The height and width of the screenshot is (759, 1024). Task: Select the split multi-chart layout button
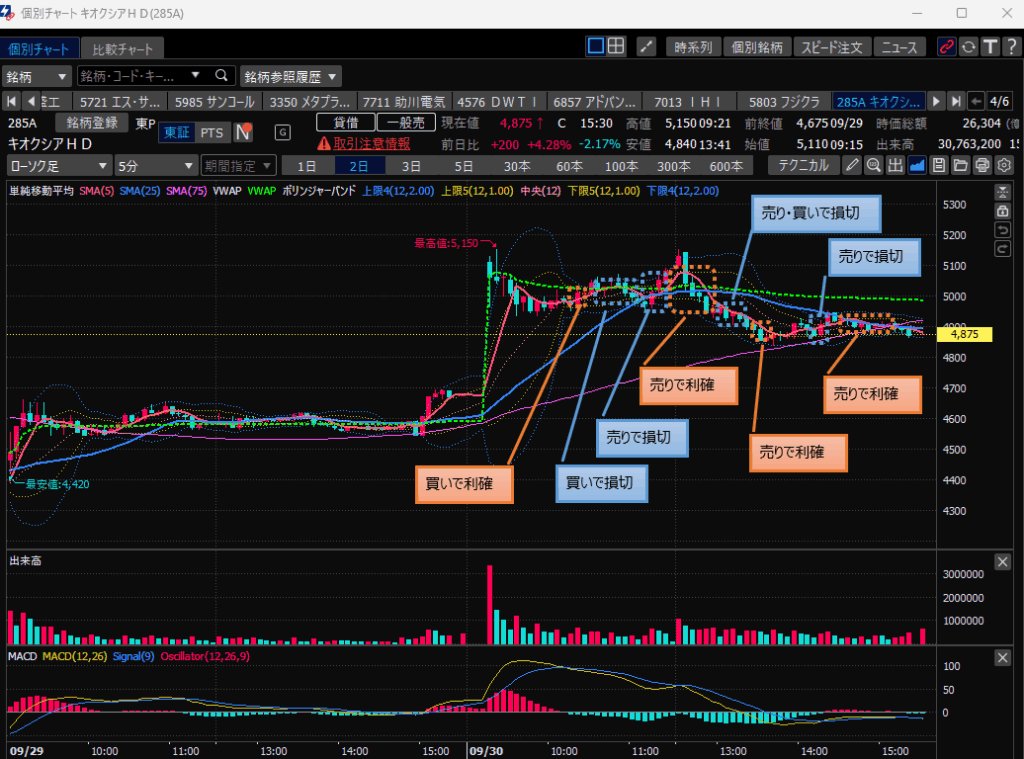(617, 46)
